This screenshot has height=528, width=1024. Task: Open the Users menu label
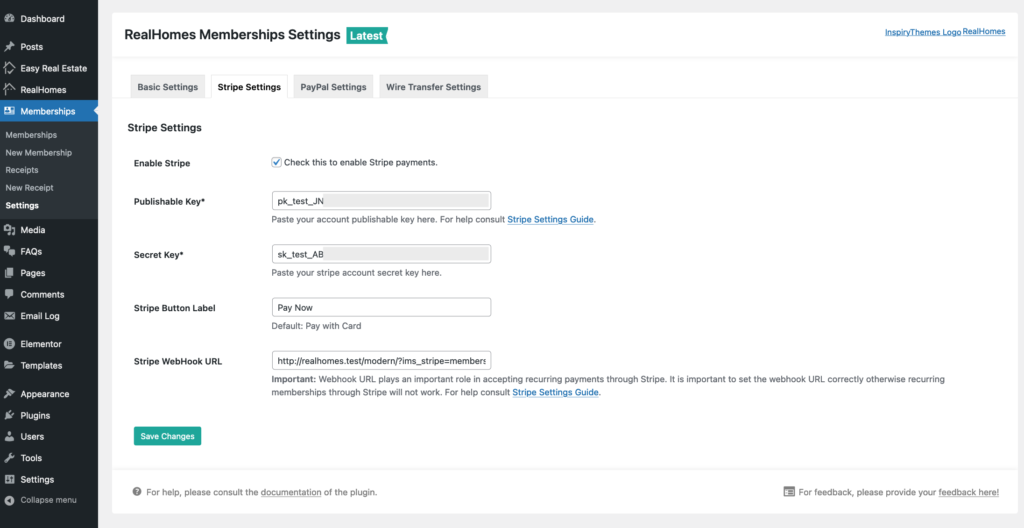coord(32,437)
